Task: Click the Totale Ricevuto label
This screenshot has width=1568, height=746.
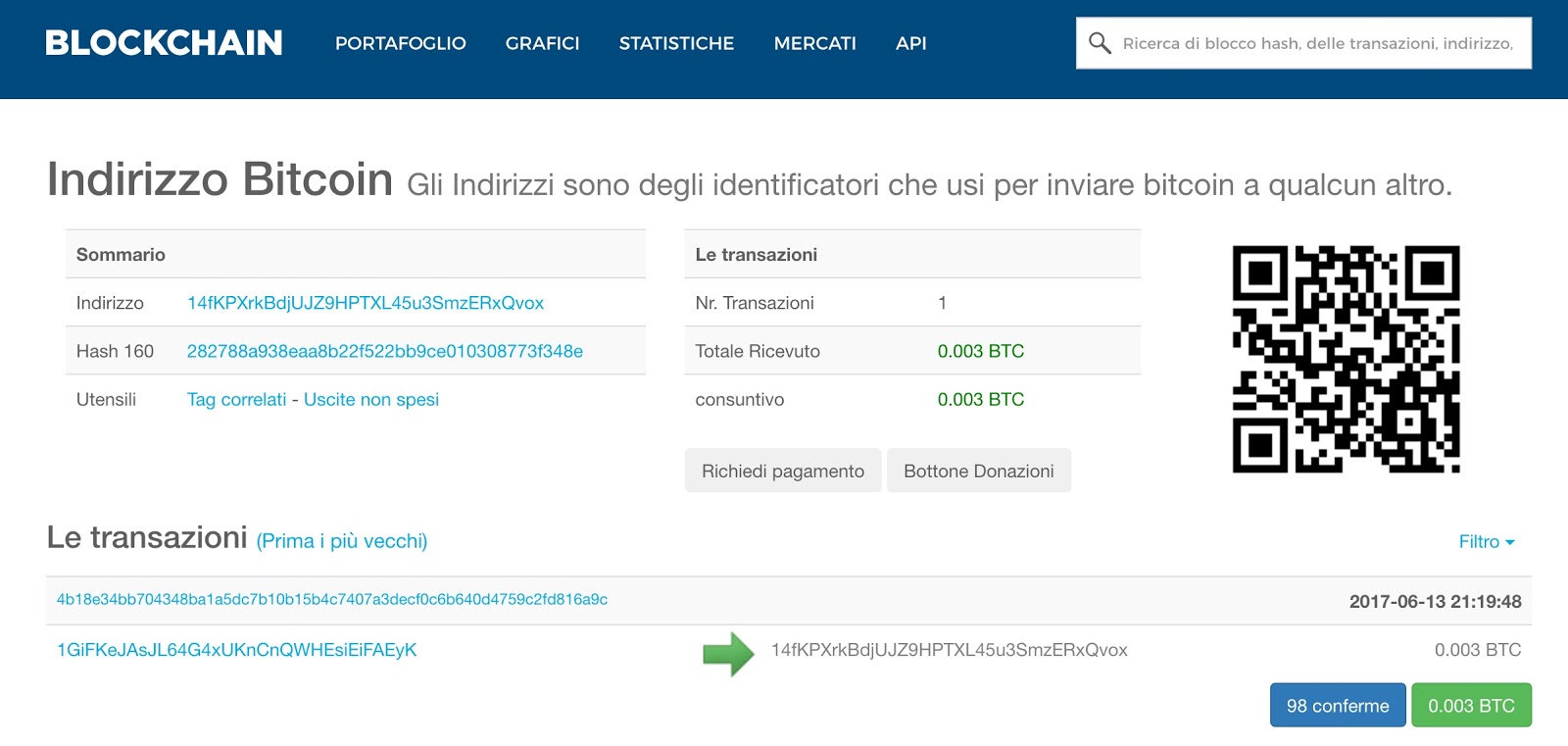Action: 758,351
